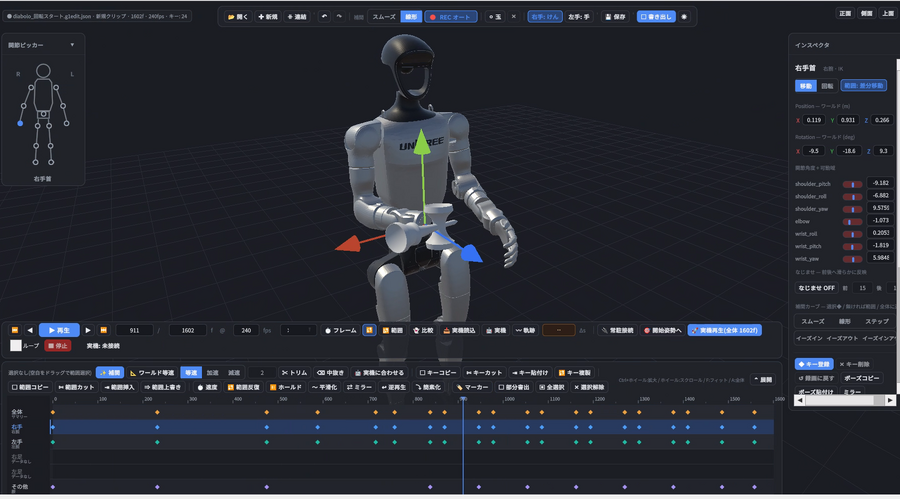
Task: Select left wrist joint in joint picker
Action: tap(67, 123)
